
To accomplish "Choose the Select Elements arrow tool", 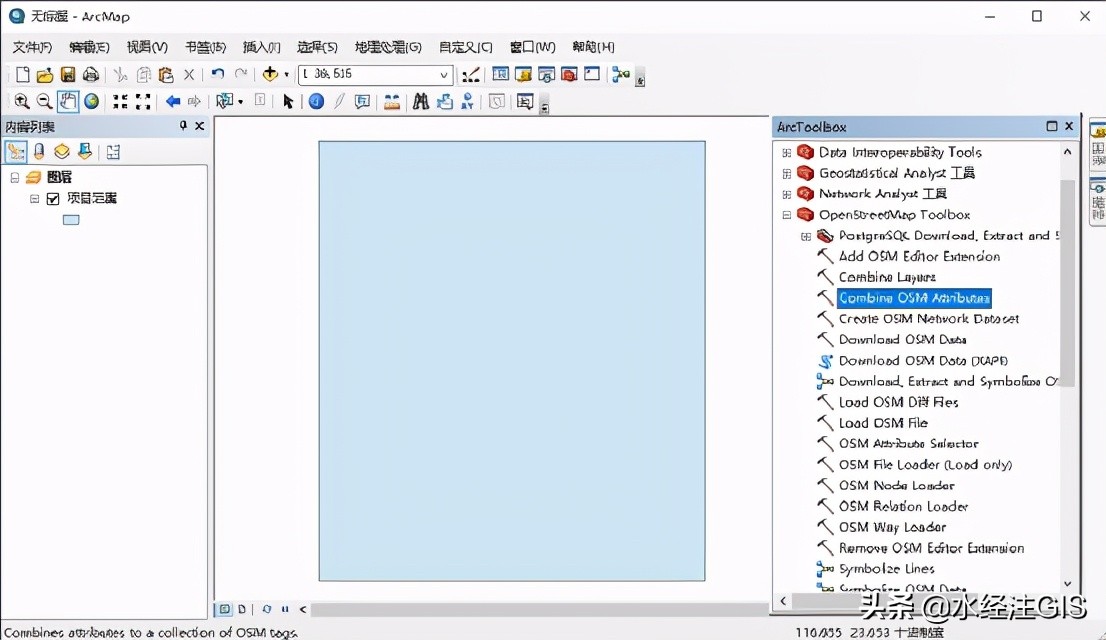I will [288, 102].
